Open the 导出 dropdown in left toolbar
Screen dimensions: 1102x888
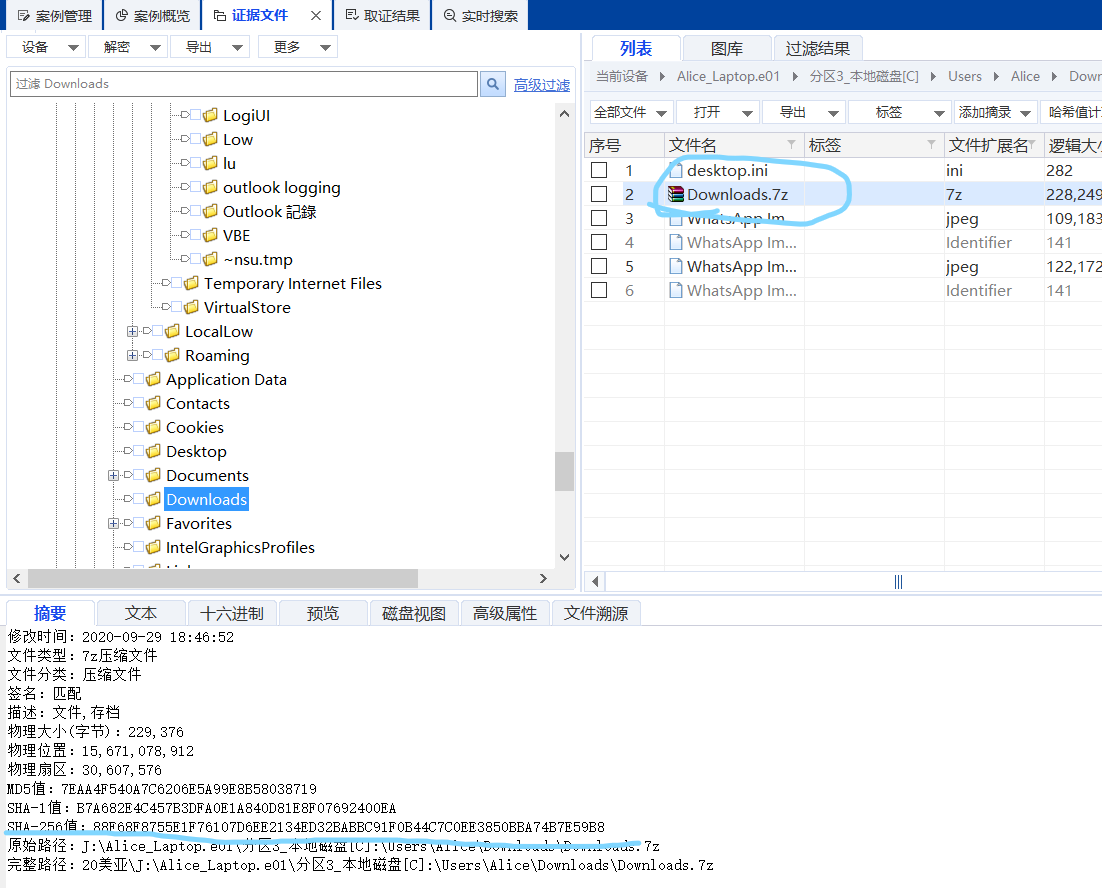click(x=210, y=47)
